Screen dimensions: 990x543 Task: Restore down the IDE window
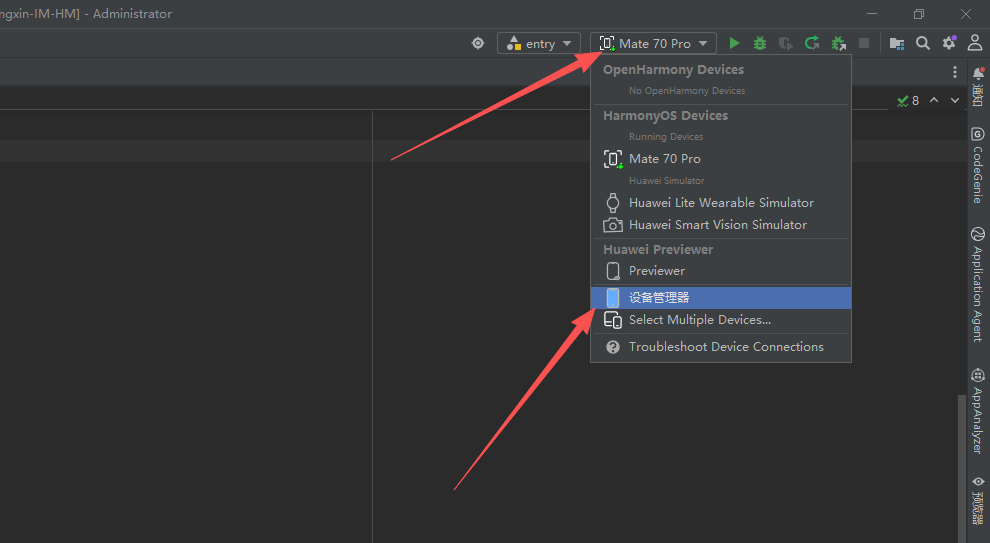coord(919,13)
